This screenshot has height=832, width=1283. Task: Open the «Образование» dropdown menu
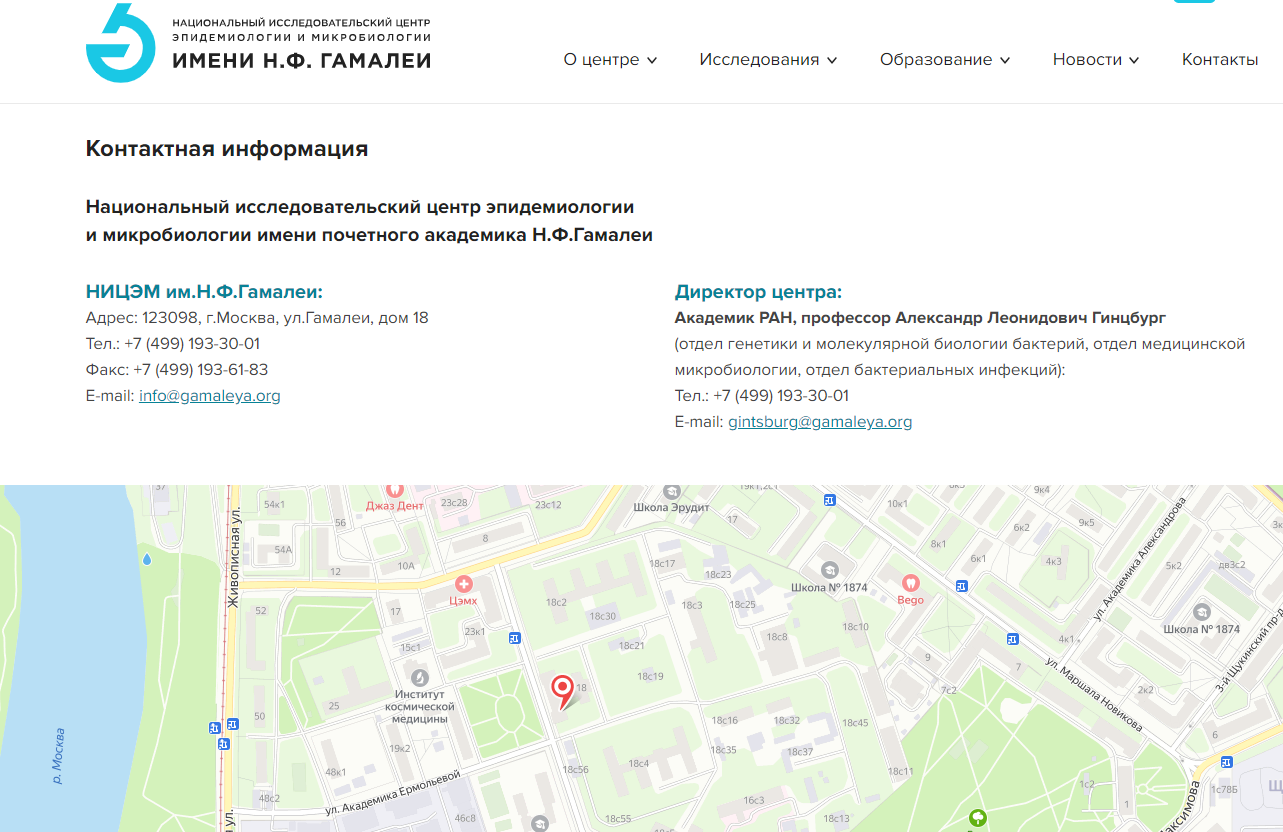pyautogui.click(x=945, y=60)
